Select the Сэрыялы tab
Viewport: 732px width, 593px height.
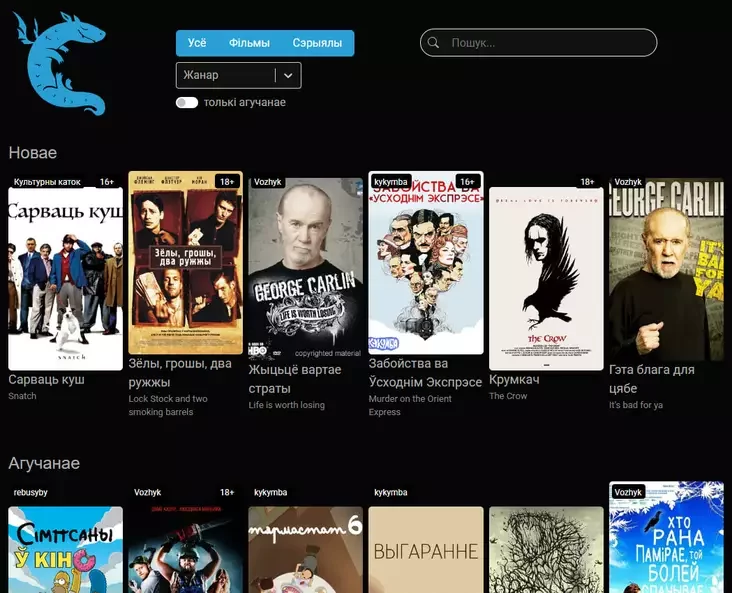pos(317,43)
